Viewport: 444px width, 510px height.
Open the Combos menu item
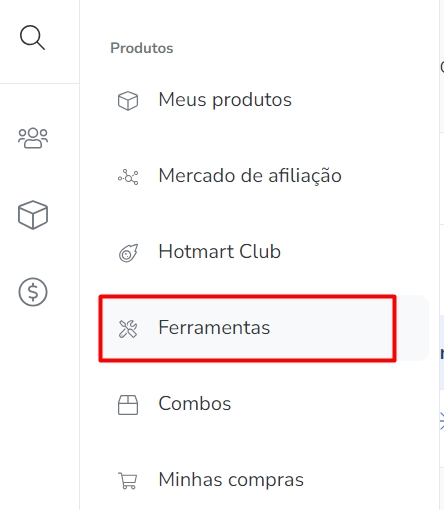pyautogui.click(x=195, y=403)
